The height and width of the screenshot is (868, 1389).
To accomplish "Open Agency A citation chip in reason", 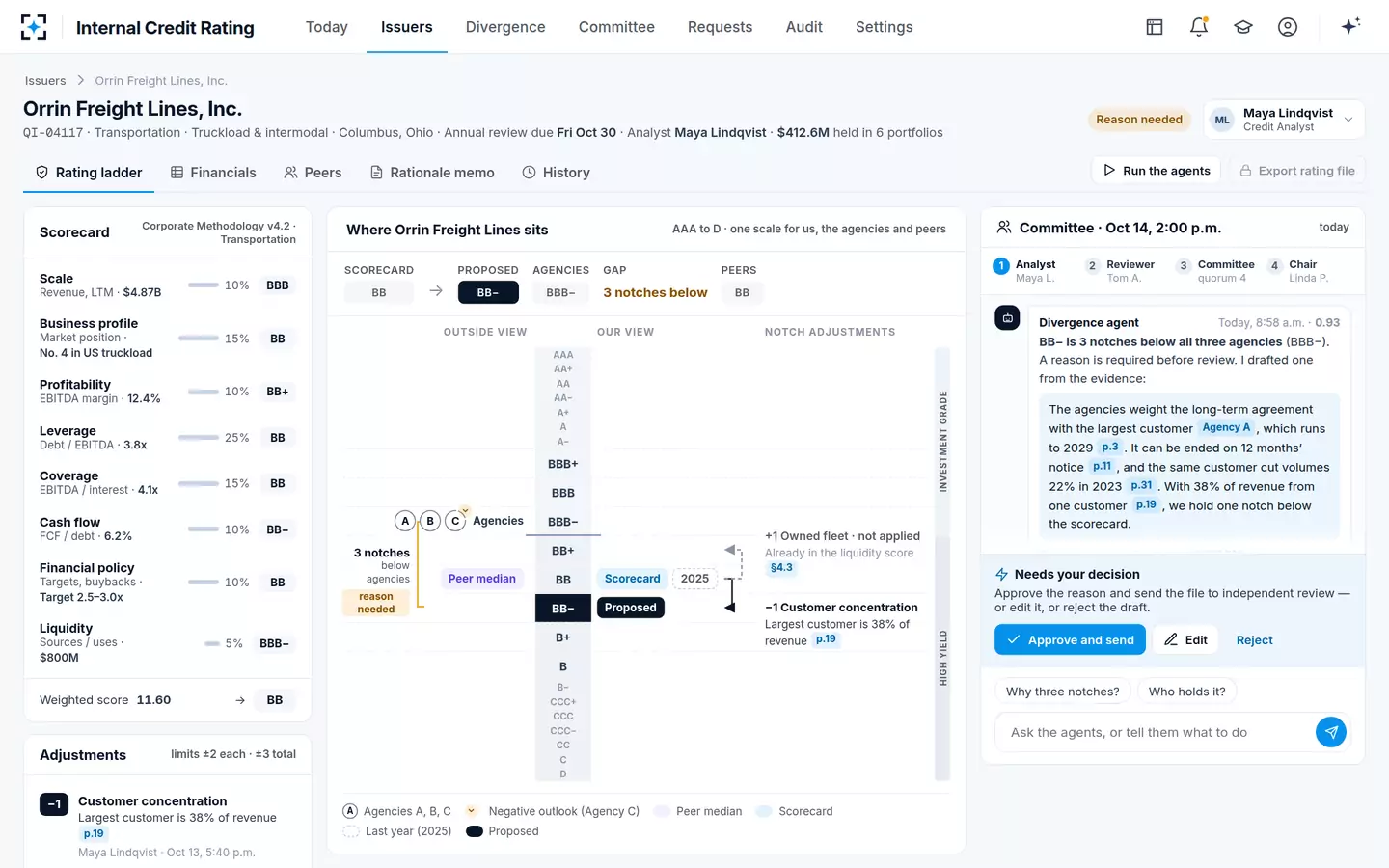I will [1226, 427].
